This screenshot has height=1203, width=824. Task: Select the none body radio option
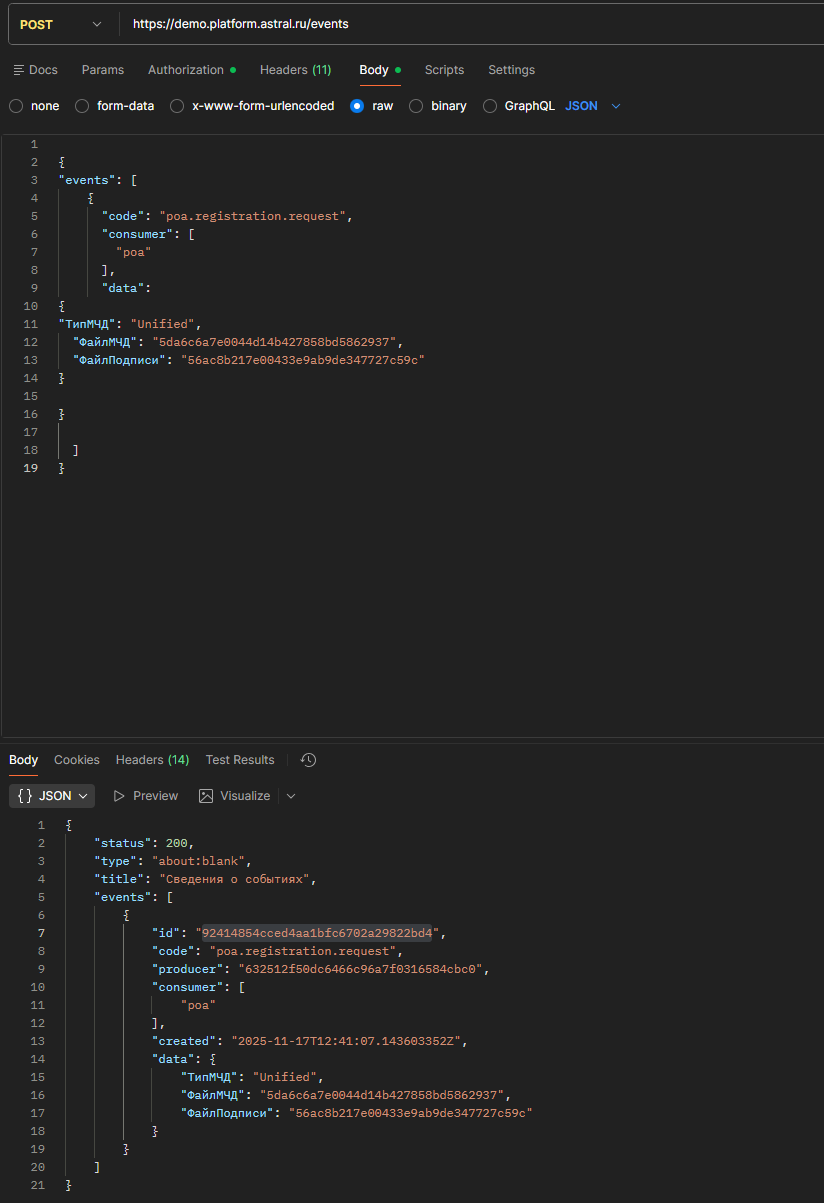(16, 106)
